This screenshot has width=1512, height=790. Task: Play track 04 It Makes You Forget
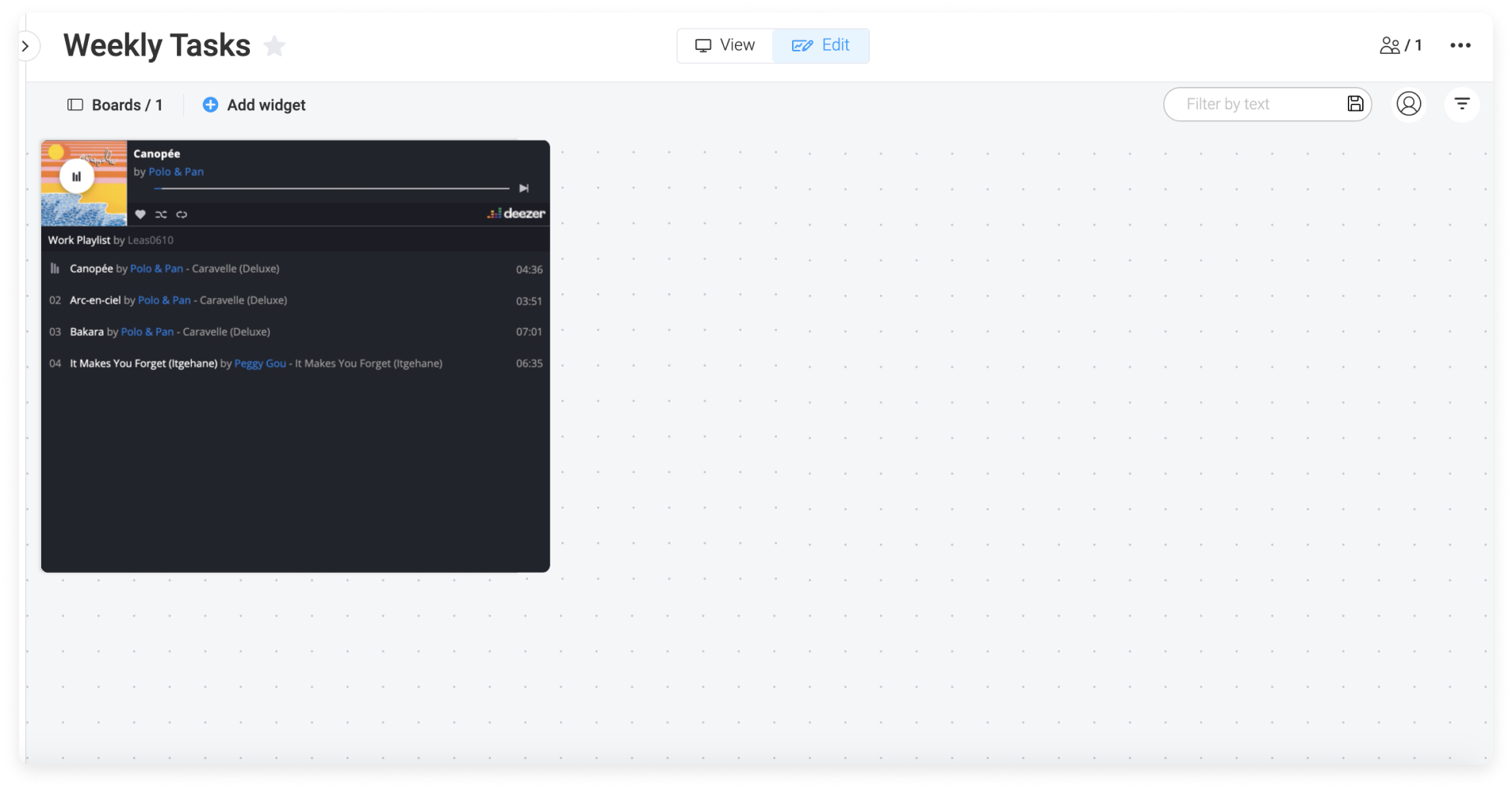pyautogui.click(x=295, y=364)
